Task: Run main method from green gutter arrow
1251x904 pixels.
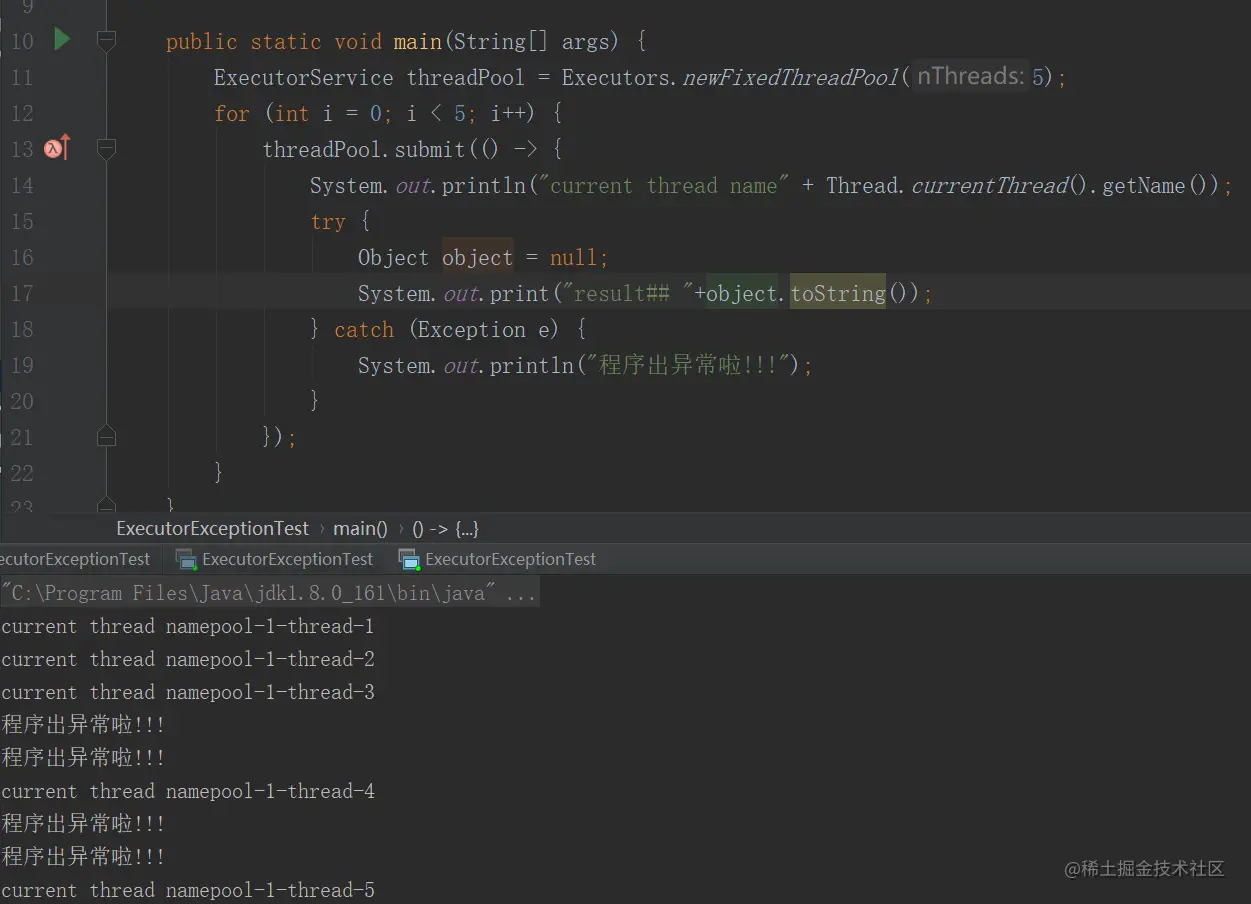Action: coord(62,40)
